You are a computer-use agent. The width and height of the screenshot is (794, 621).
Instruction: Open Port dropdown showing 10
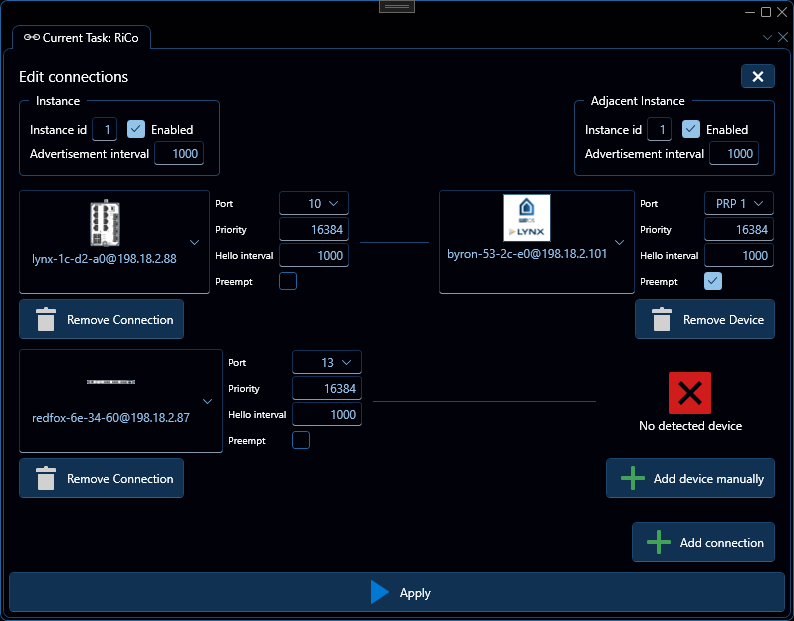314,204
